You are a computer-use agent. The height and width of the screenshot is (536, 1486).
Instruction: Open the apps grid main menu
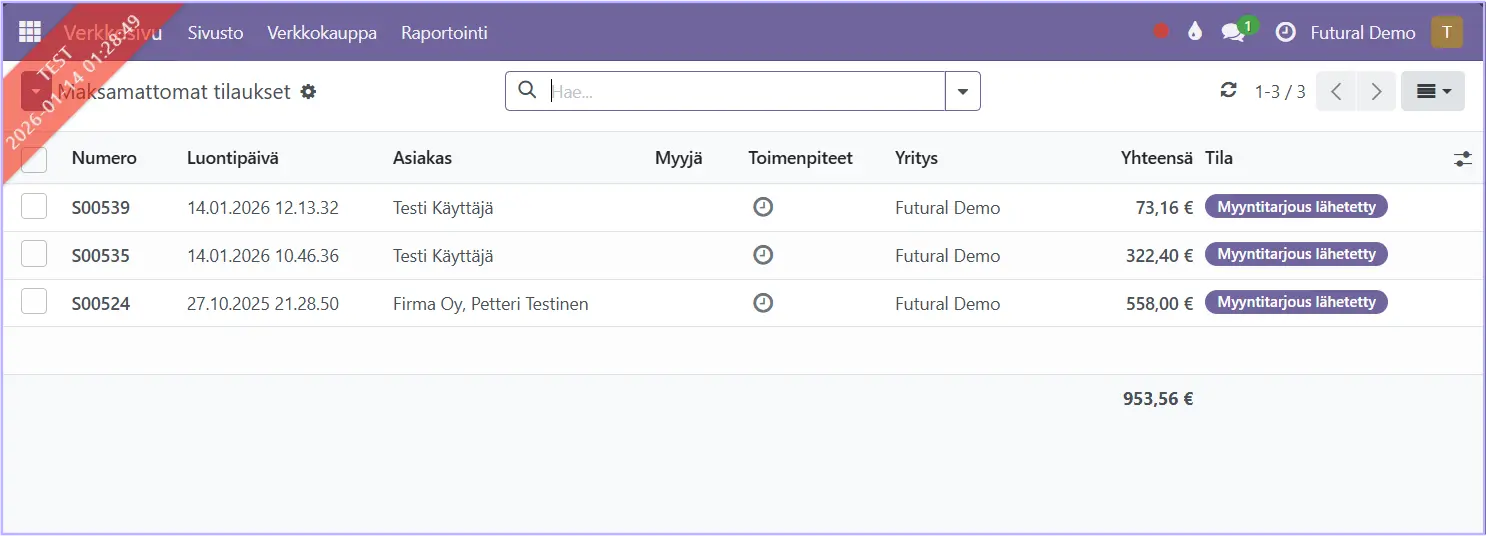pos(30,32)
